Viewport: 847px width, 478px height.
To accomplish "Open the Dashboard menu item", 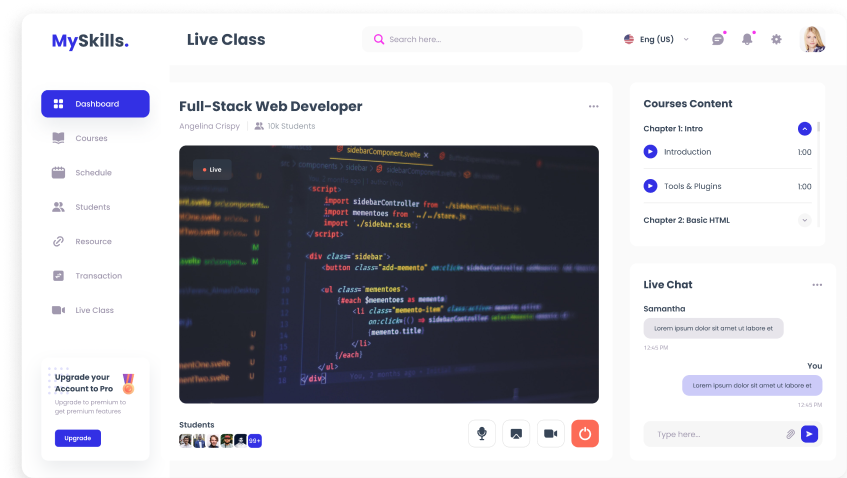I will coord(95,104).
